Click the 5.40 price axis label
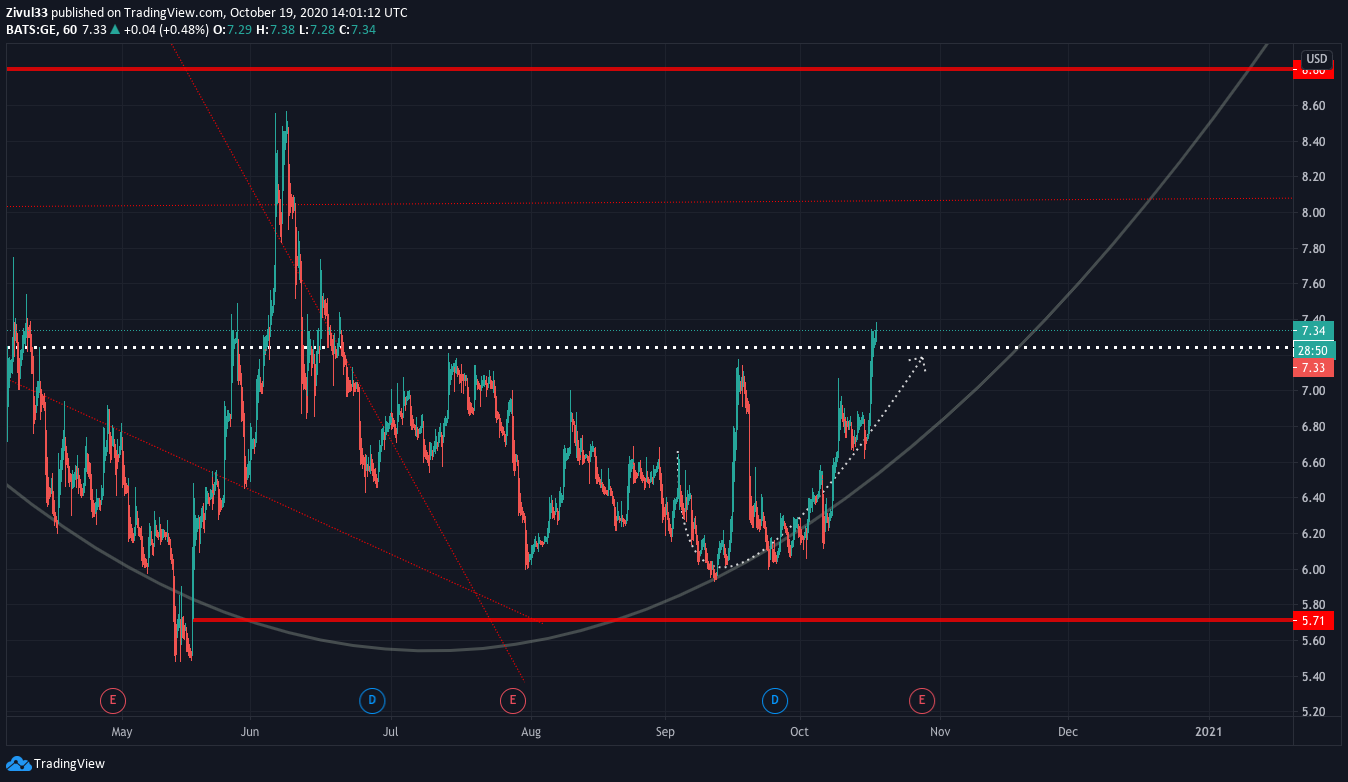The height and width of the screenshot is (782, 1348). [x=1313, y=676]
